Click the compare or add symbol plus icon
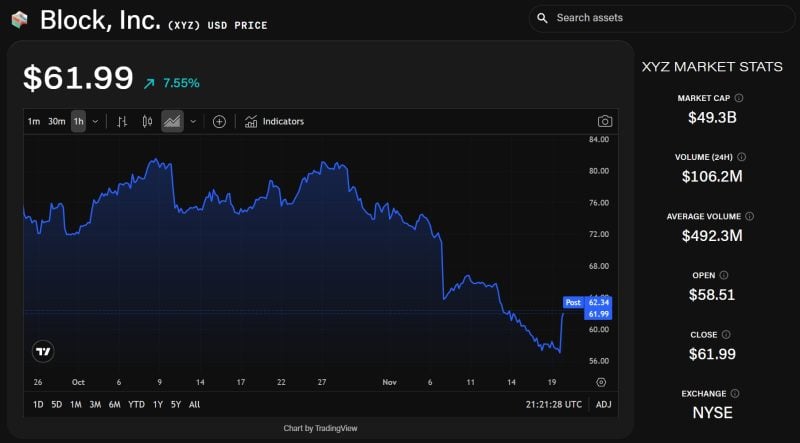 tap(219, 121)
